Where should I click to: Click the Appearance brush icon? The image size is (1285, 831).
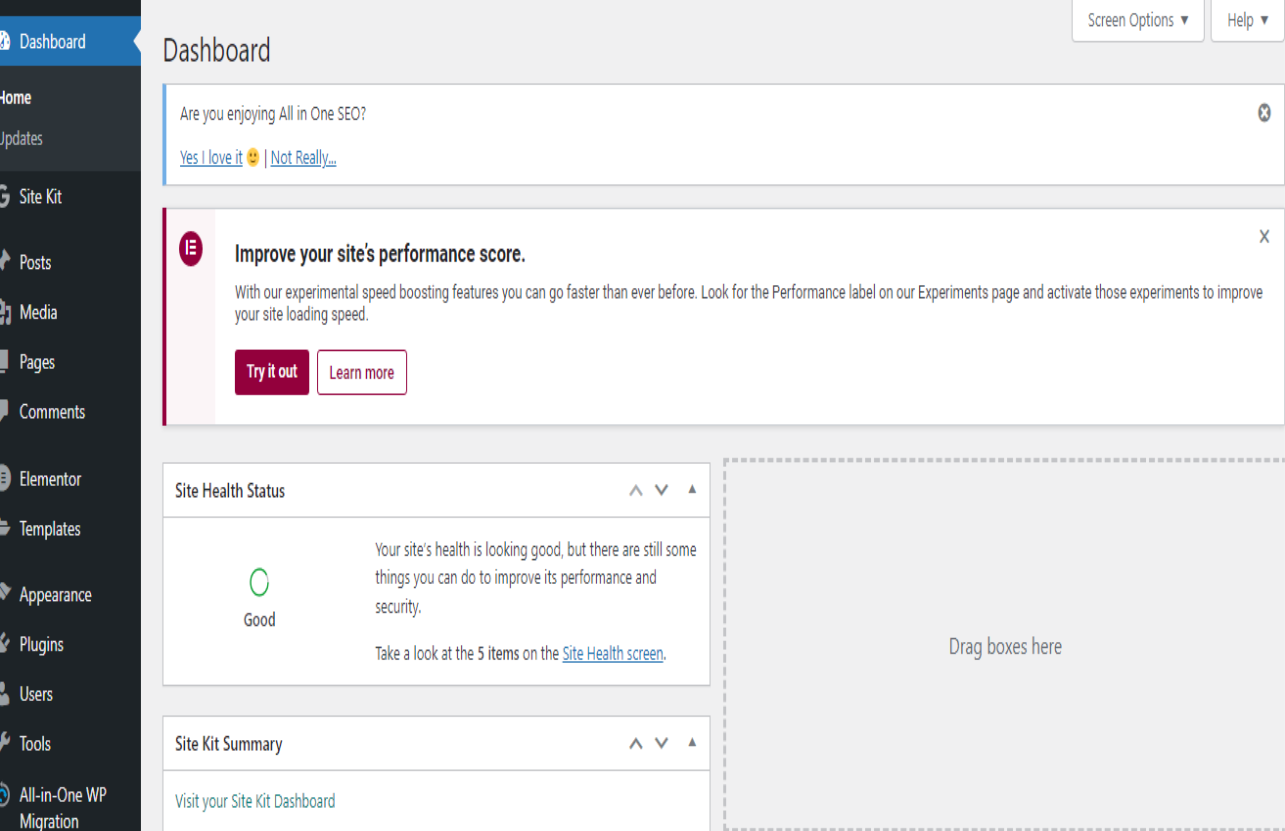click(x=3, y=594)
